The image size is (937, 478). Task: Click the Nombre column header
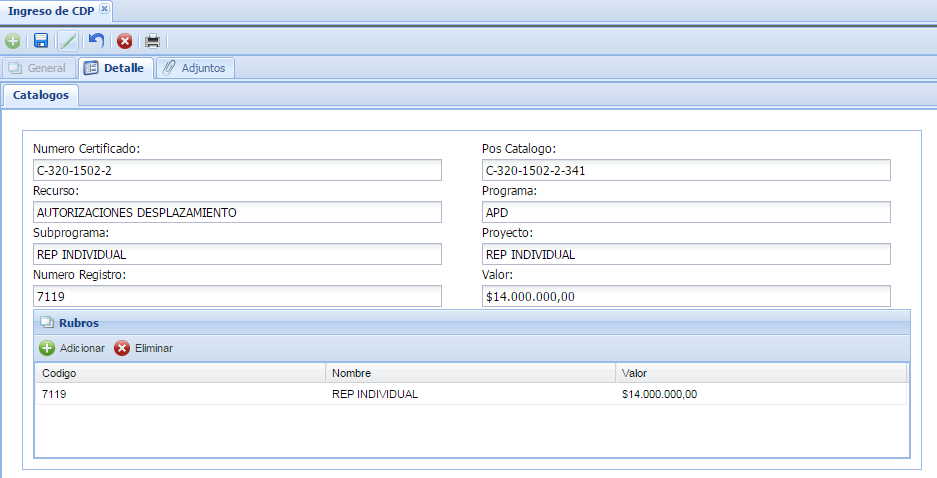(x=470, y=373)
